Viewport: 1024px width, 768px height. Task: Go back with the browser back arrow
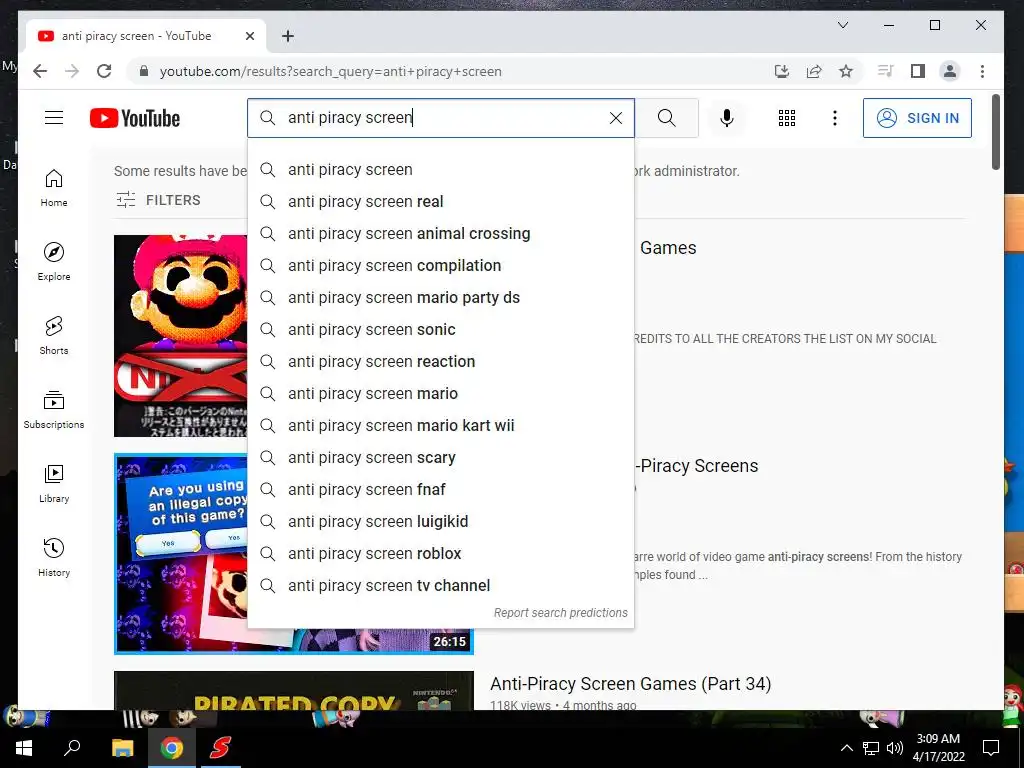(40, 71)
